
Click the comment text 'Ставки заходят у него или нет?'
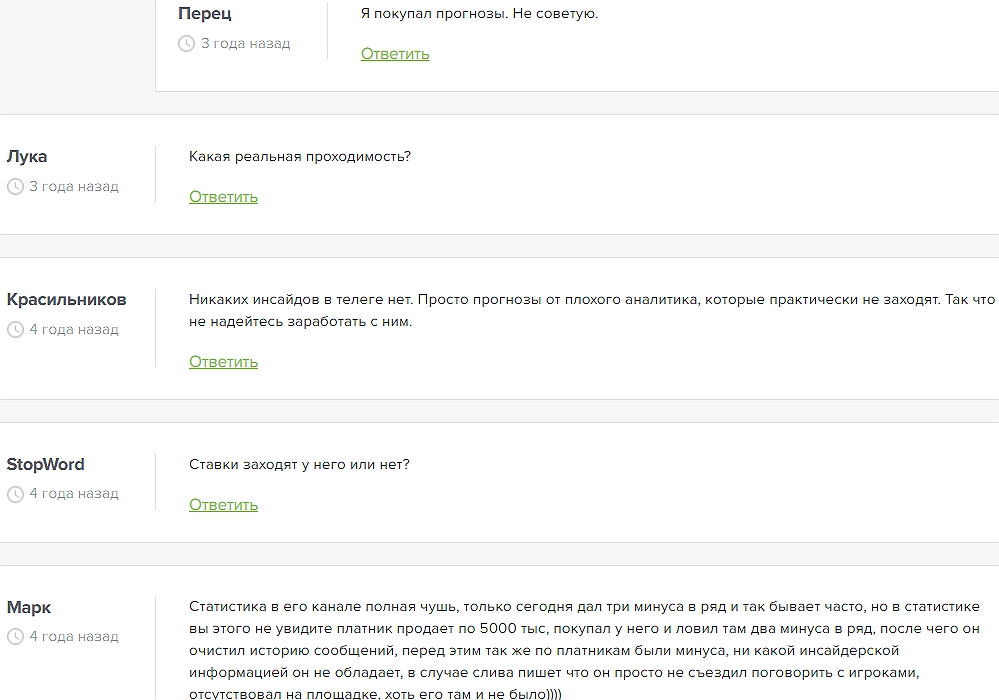299,465
